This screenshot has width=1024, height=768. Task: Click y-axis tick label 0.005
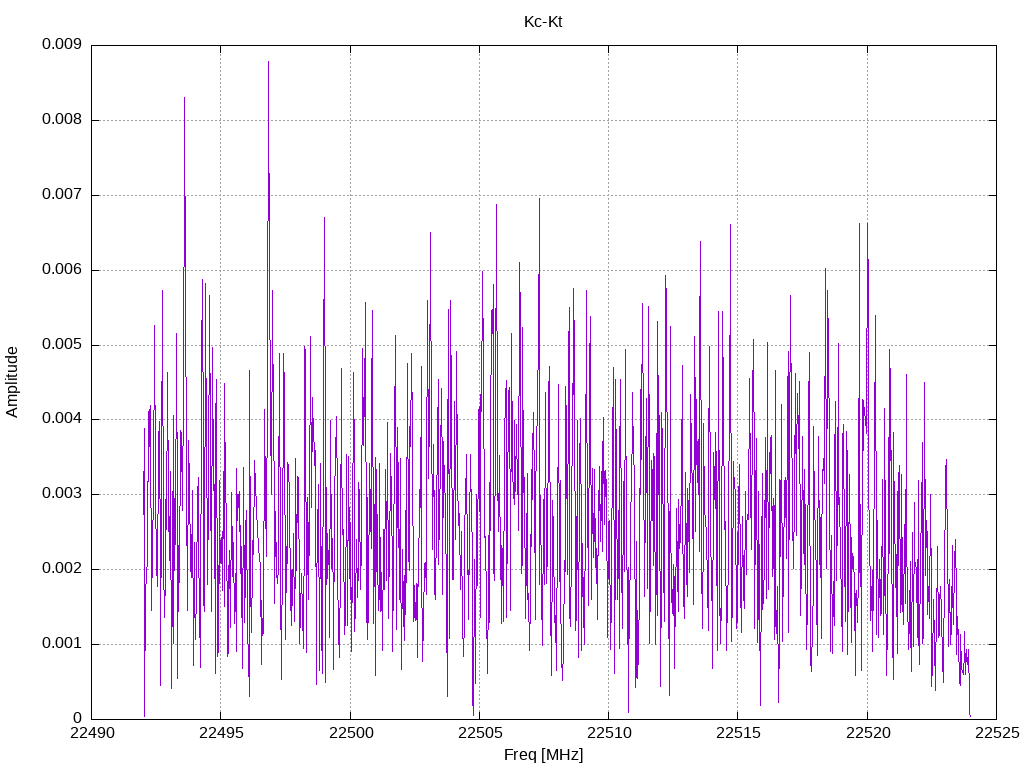(61, 344)
